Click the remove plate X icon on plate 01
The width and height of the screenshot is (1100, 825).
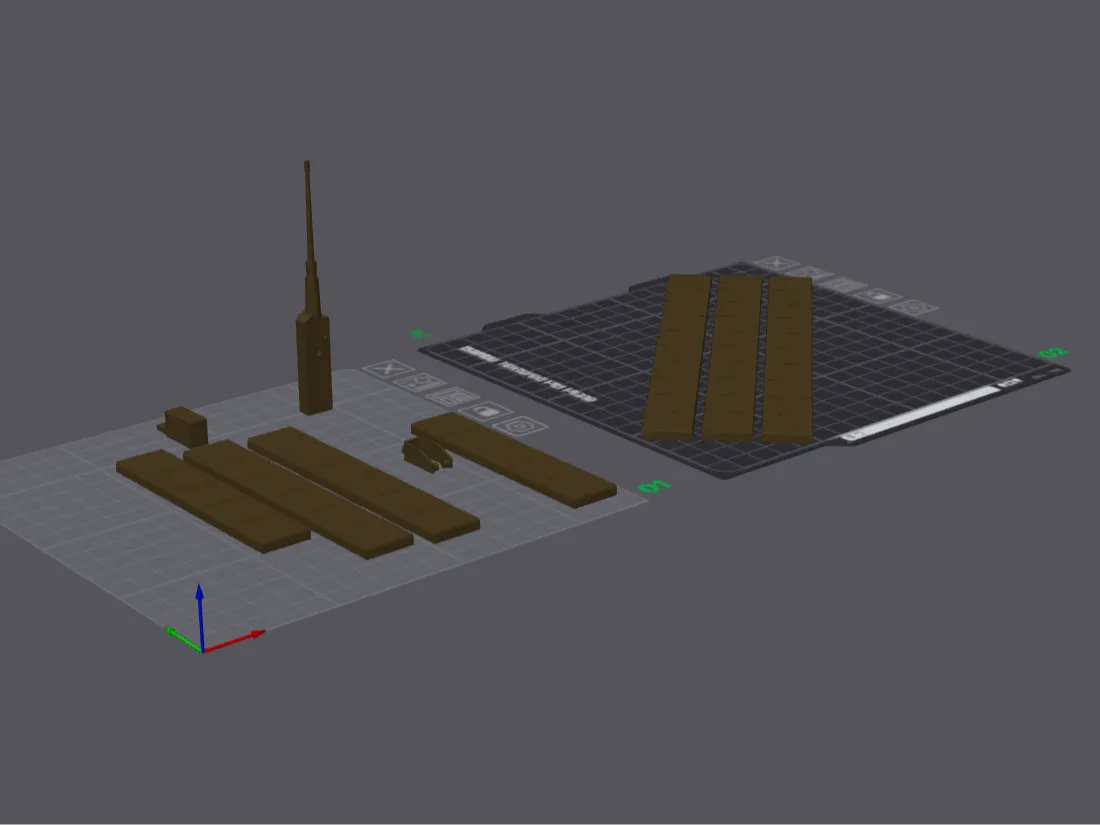(388, 369)
